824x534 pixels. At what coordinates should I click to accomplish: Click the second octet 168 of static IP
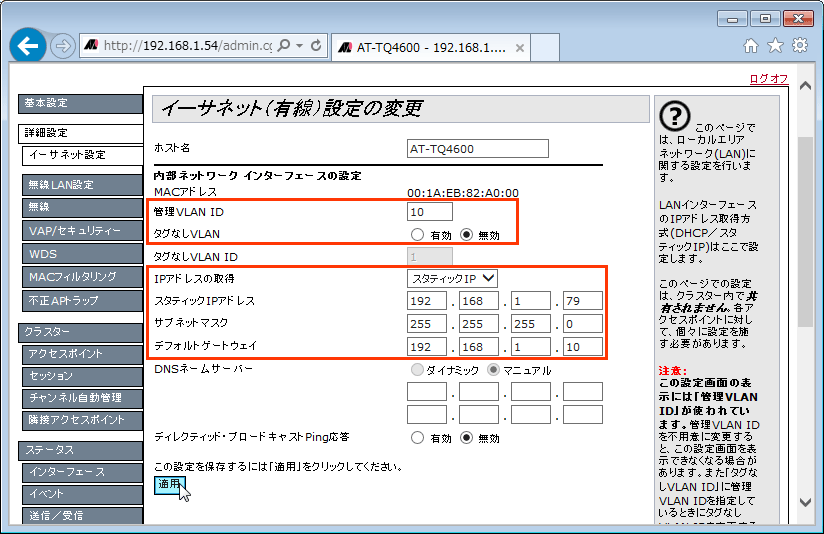pyautogui.click(x=479, y=301)
